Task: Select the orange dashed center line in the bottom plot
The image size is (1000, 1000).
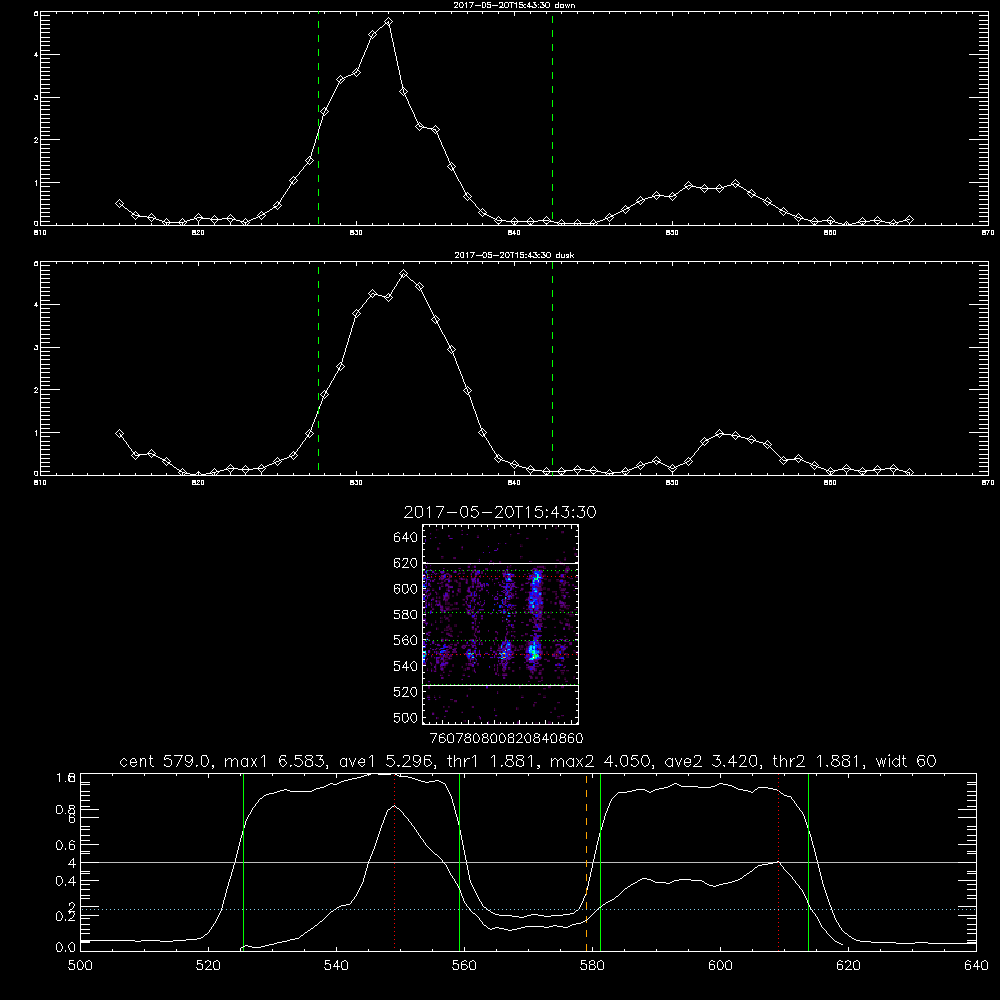Action: (x=586, y=863)
